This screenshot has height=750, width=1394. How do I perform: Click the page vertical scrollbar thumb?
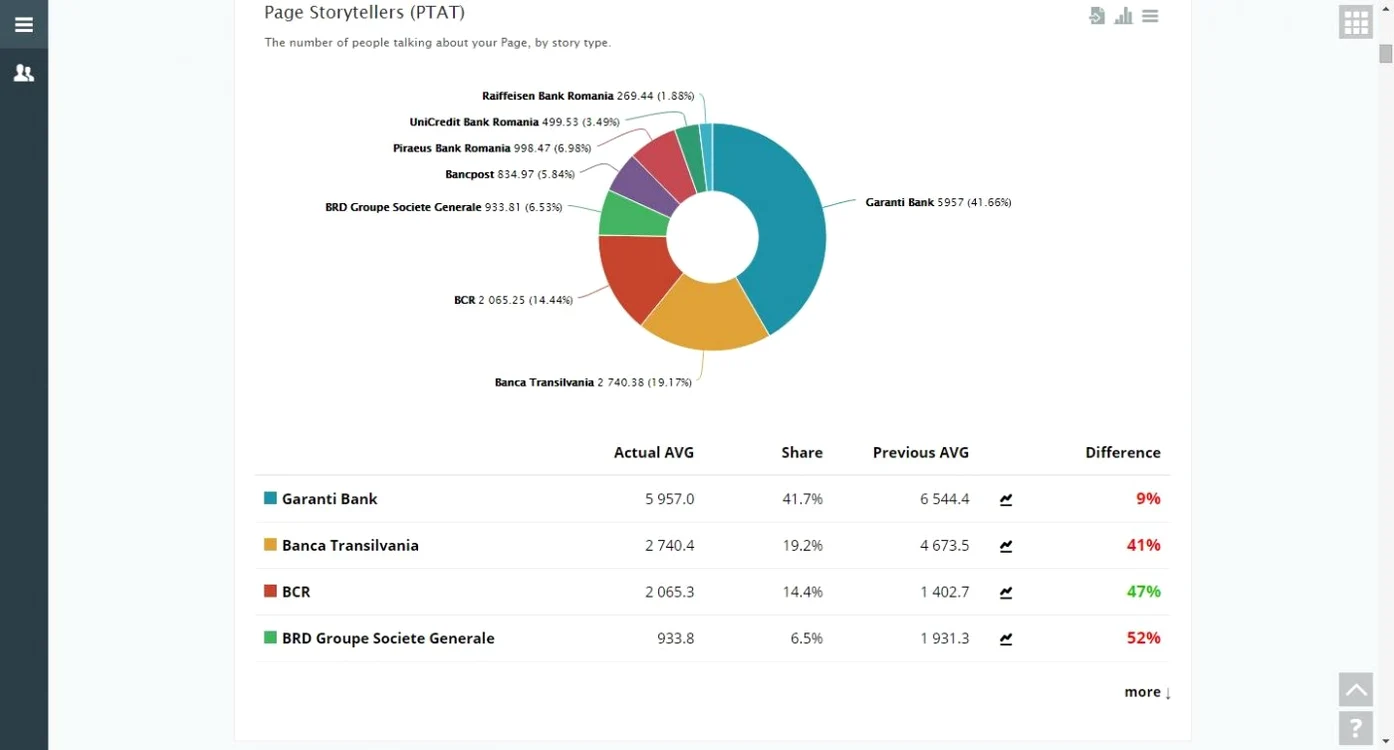tap(1386, 54)
